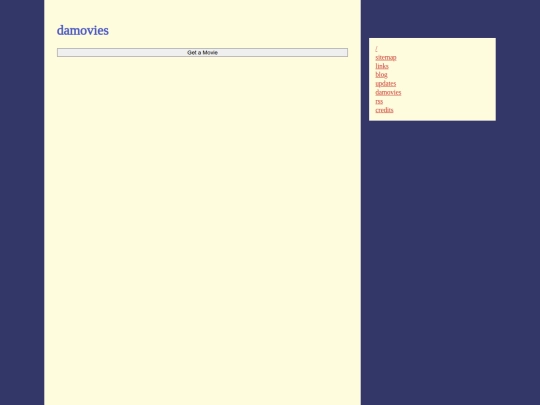Viewport: 540px width, 405px height.
Task: Open the root slash link in sidebar
Action: click(376, 49)
